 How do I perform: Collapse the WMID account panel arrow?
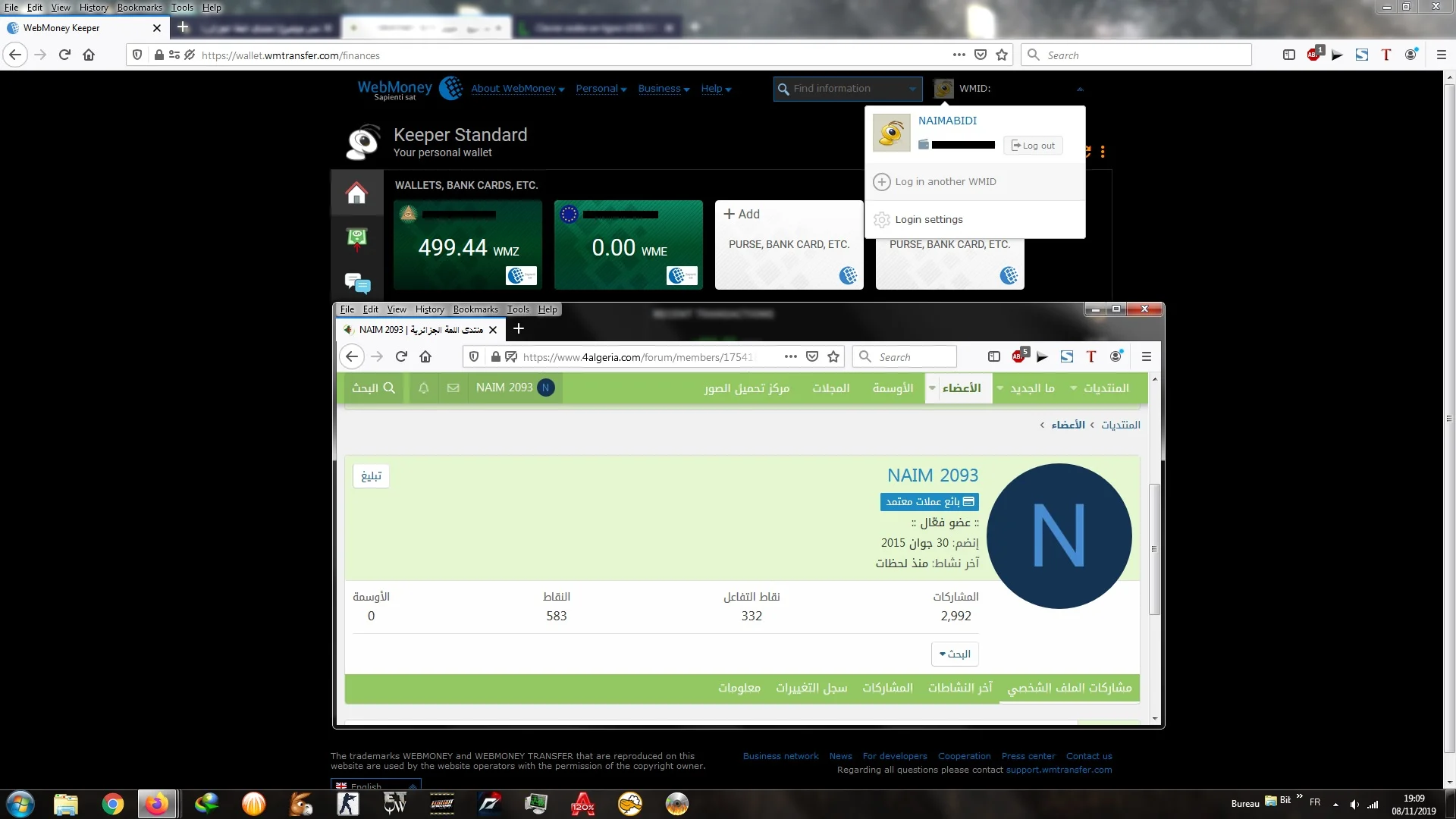coord(1080,89)
